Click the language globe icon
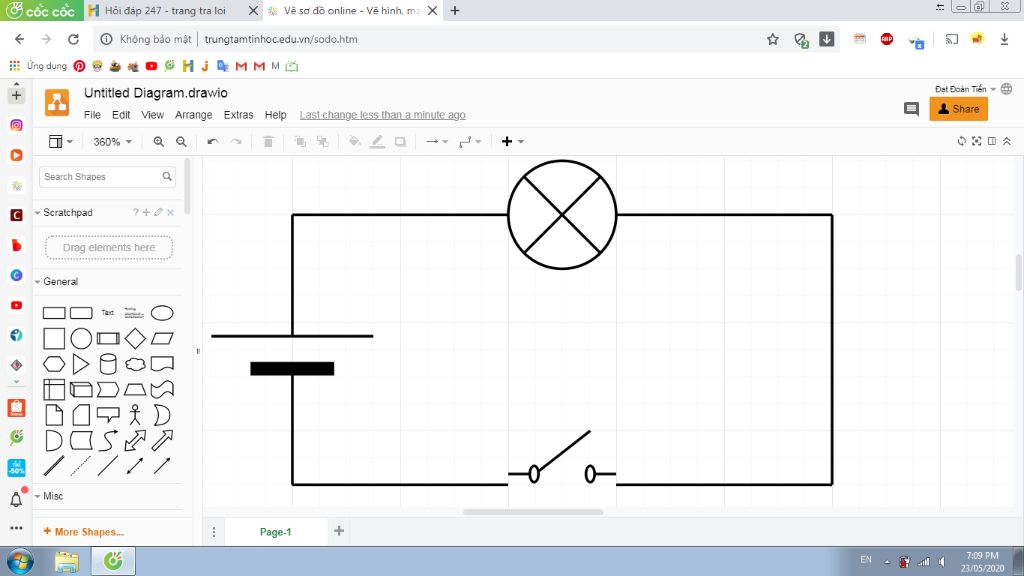1024x576 pixels. pos(1006,89)
